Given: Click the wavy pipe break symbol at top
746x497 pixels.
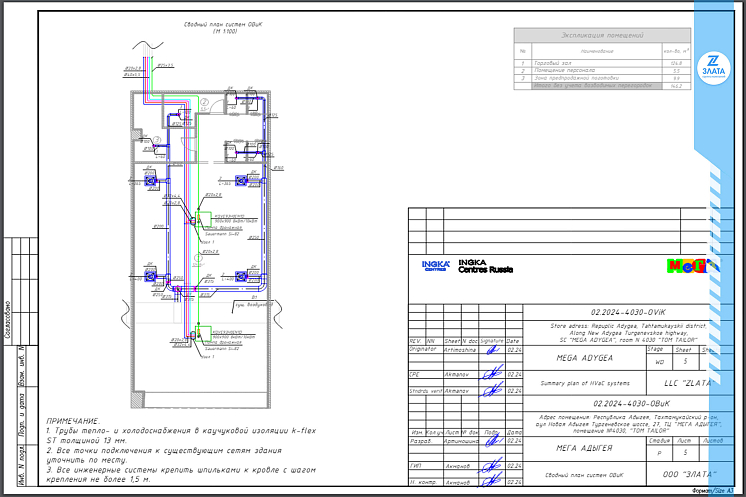Looking at the screenshot, I should (146, 44).
